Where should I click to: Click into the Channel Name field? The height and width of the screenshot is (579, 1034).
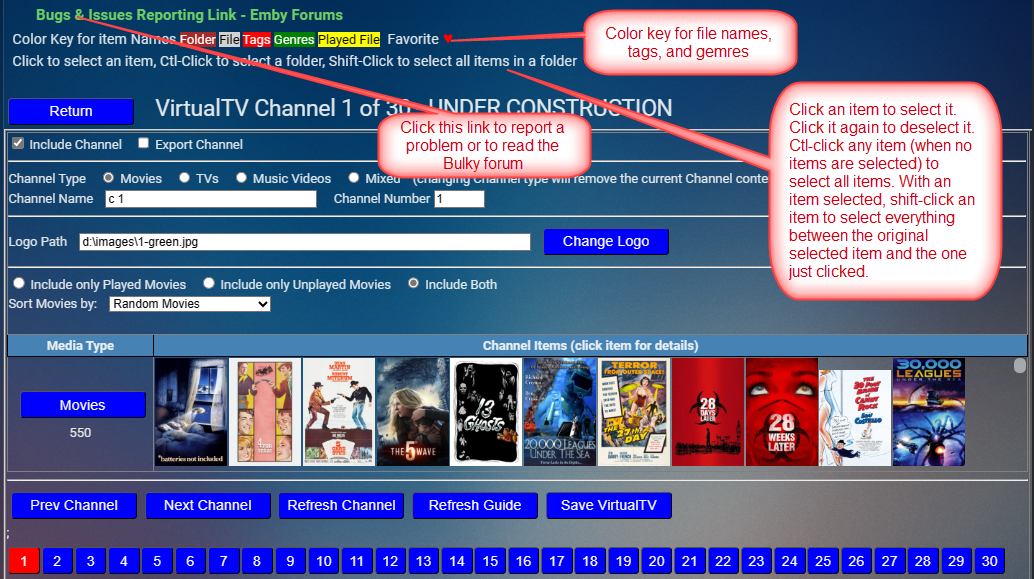pyautogui.click(x=211, y=198)
